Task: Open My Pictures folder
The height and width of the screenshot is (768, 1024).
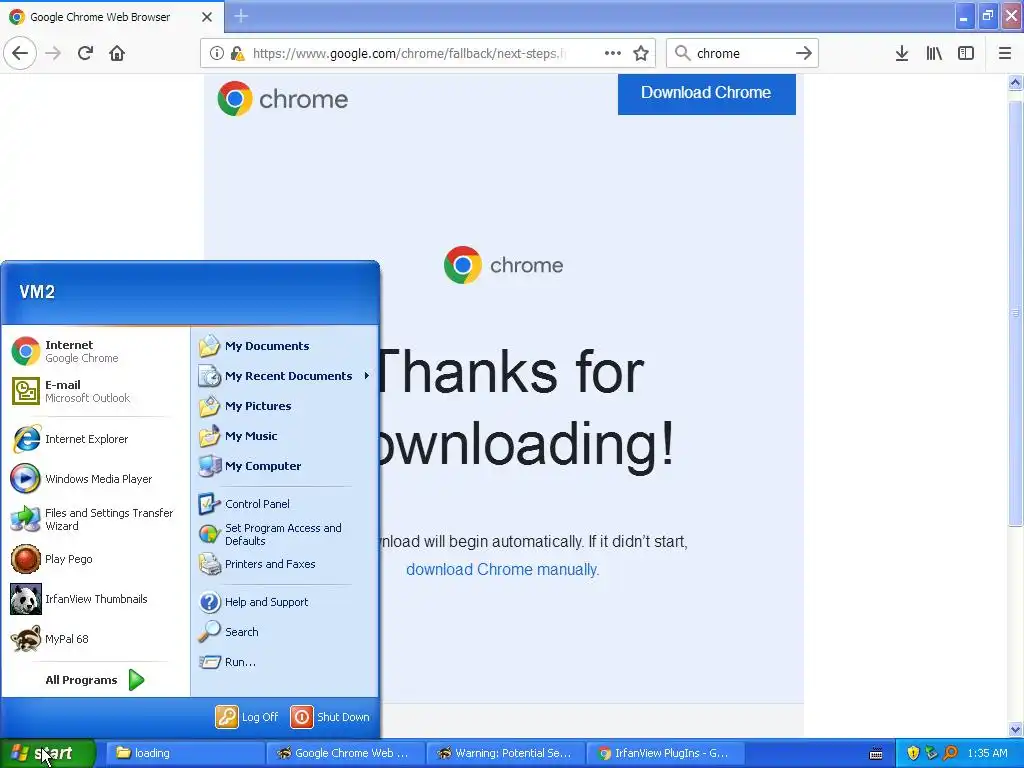Action: coord(285,406)
